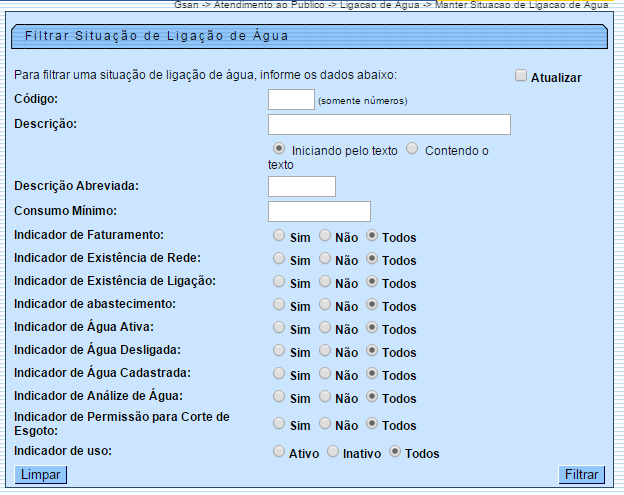Set Indicador de uso to Ativo

point(279,452)
